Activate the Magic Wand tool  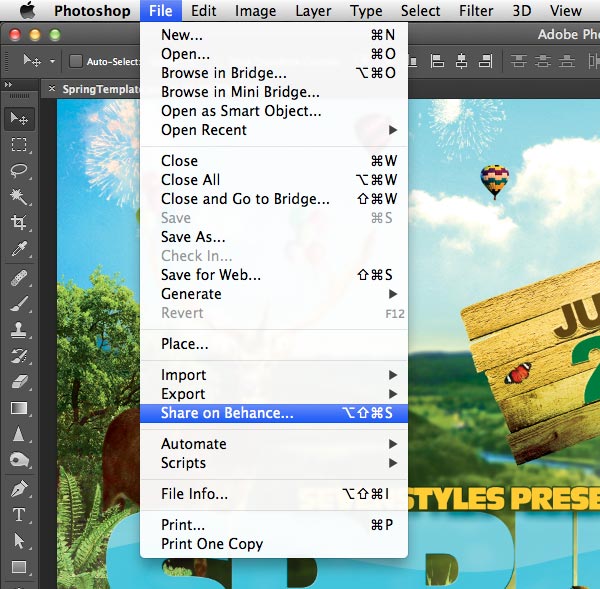click(18, 197)
